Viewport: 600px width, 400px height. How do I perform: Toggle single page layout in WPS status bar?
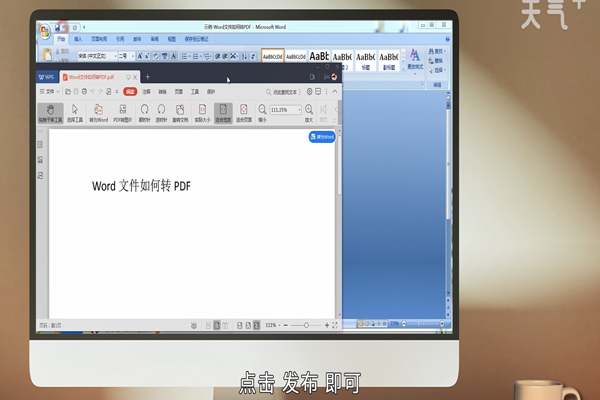click(217, 325)
